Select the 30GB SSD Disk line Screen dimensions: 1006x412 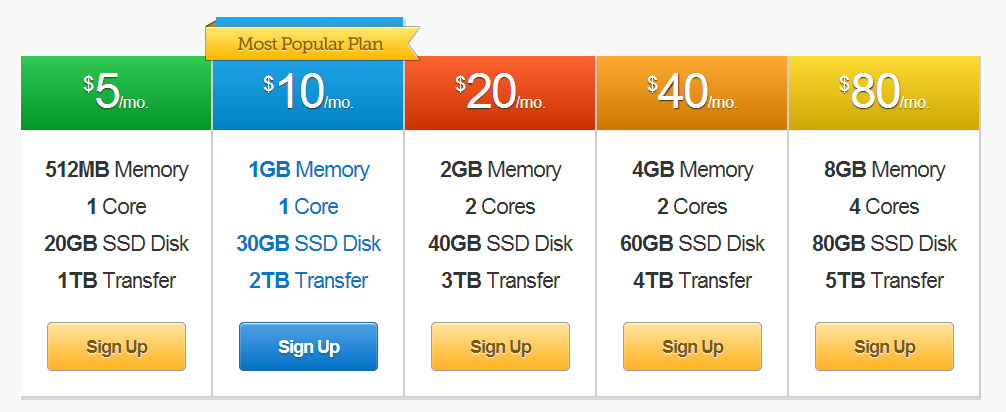(x=308, y=244)
